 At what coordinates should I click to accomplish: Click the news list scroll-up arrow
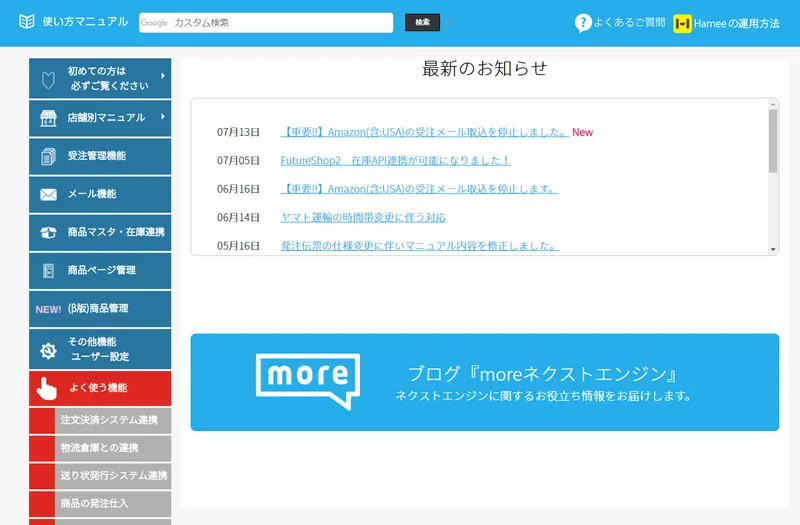pyautogui.click(x=773, y=105)
